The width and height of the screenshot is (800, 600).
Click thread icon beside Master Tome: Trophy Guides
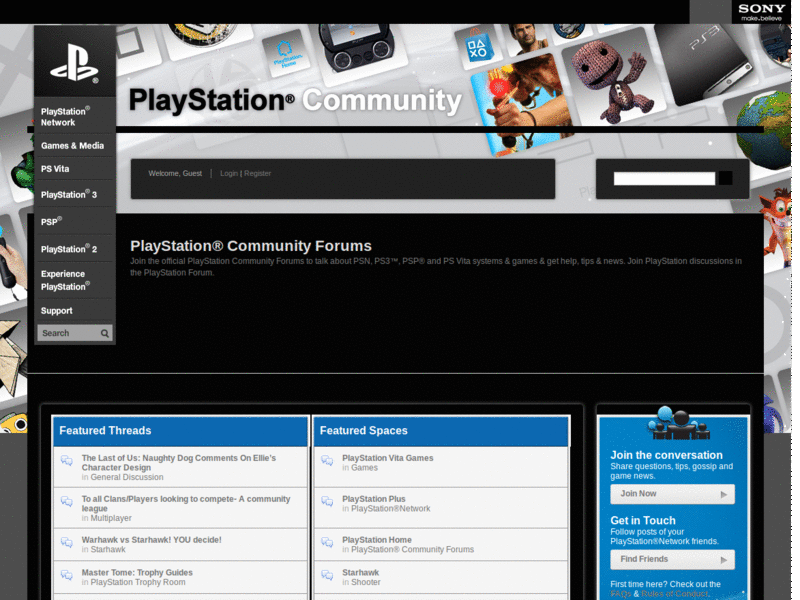[67, 575]
